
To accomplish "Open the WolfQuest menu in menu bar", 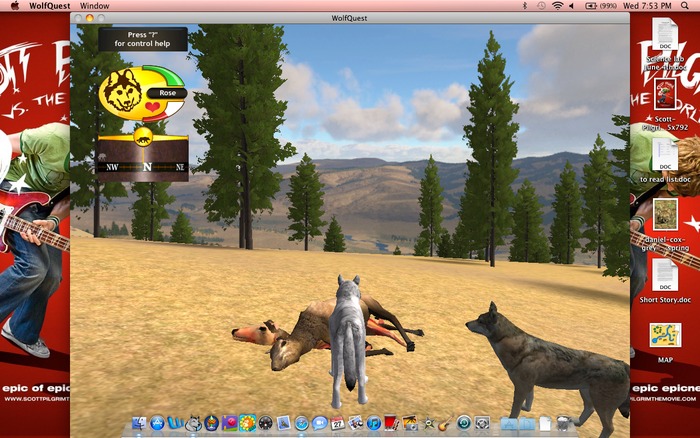I will [x=50, y=6].
